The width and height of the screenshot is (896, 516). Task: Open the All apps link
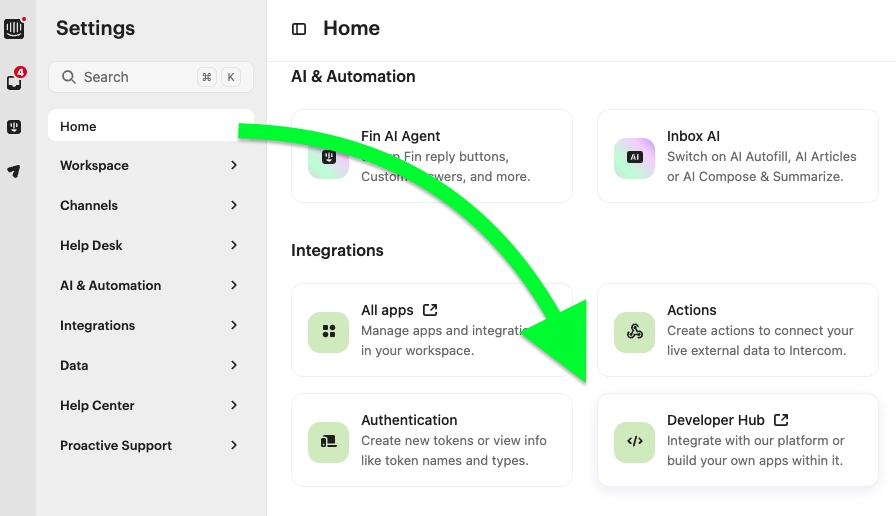click(387, 310)
